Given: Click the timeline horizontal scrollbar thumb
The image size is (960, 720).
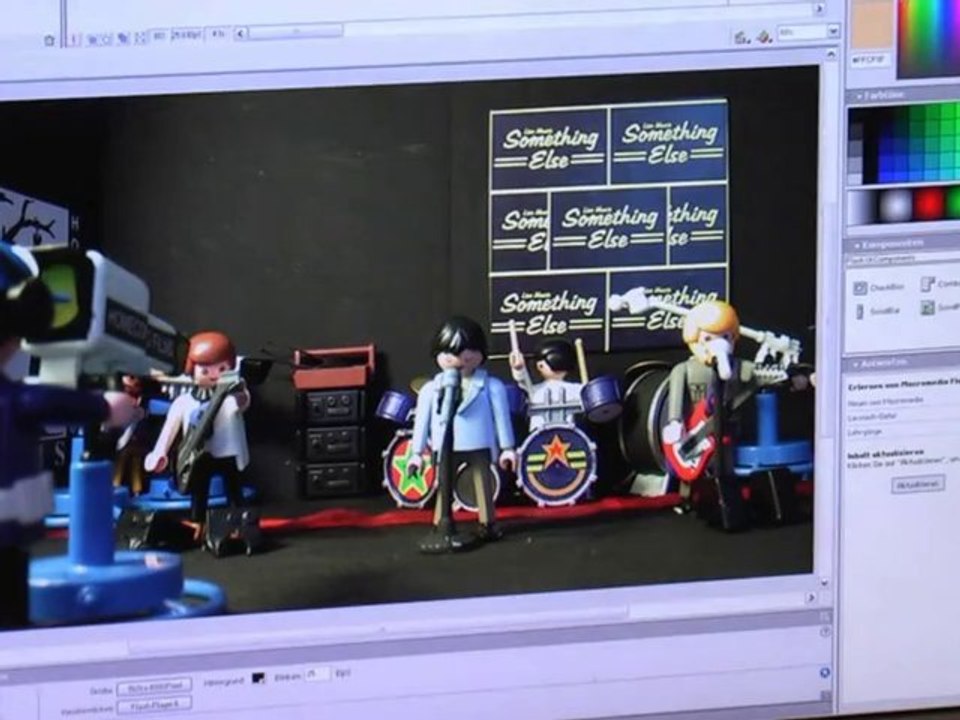Looking at the screenshot, I should [x=296, y=32].
